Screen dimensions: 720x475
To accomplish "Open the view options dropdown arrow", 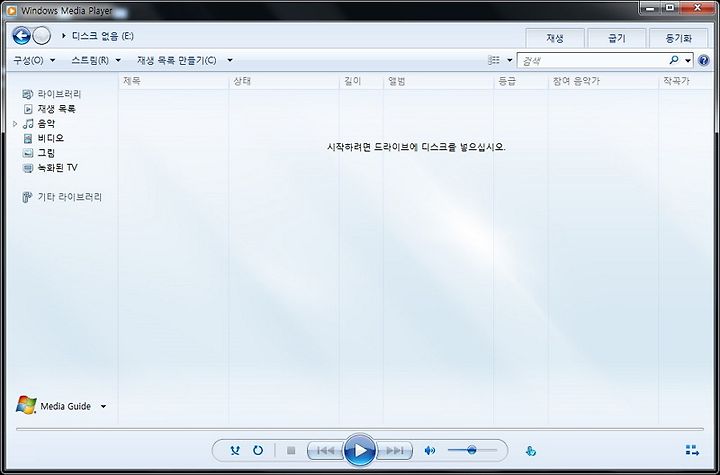I will (509, 60).
